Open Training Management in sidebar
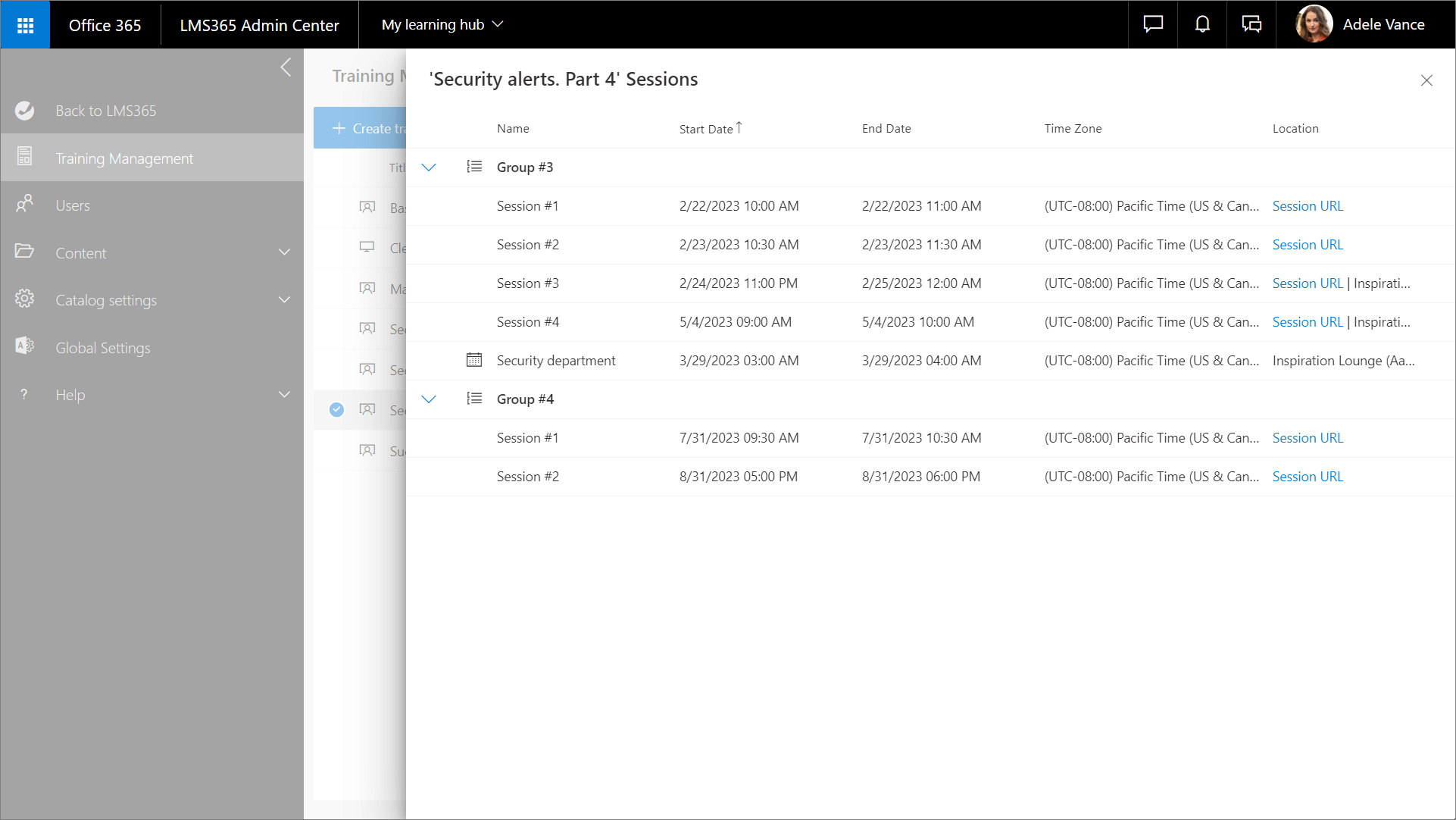This screenshot has width=1456, height=820. tap(124, 158)
